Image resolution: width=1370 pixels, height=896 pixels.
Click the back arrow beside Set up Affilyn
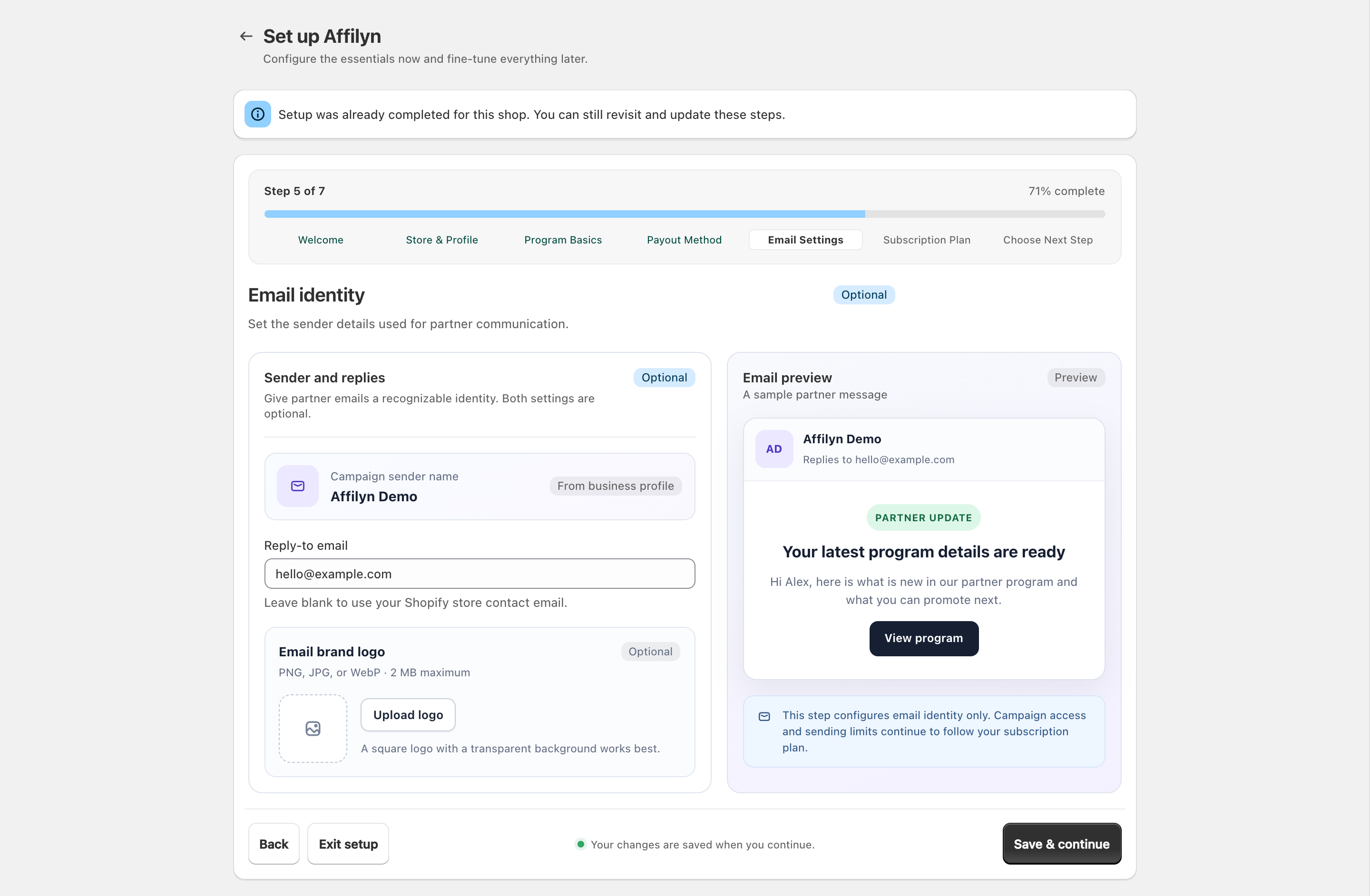(246, 36)
